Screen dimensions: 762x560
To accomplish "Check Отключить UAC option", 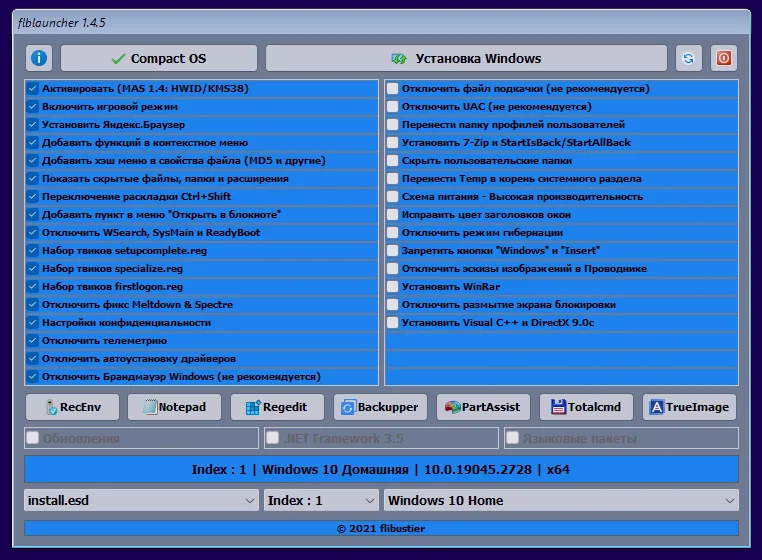I will pyautogui.click(x=393, y=106).
